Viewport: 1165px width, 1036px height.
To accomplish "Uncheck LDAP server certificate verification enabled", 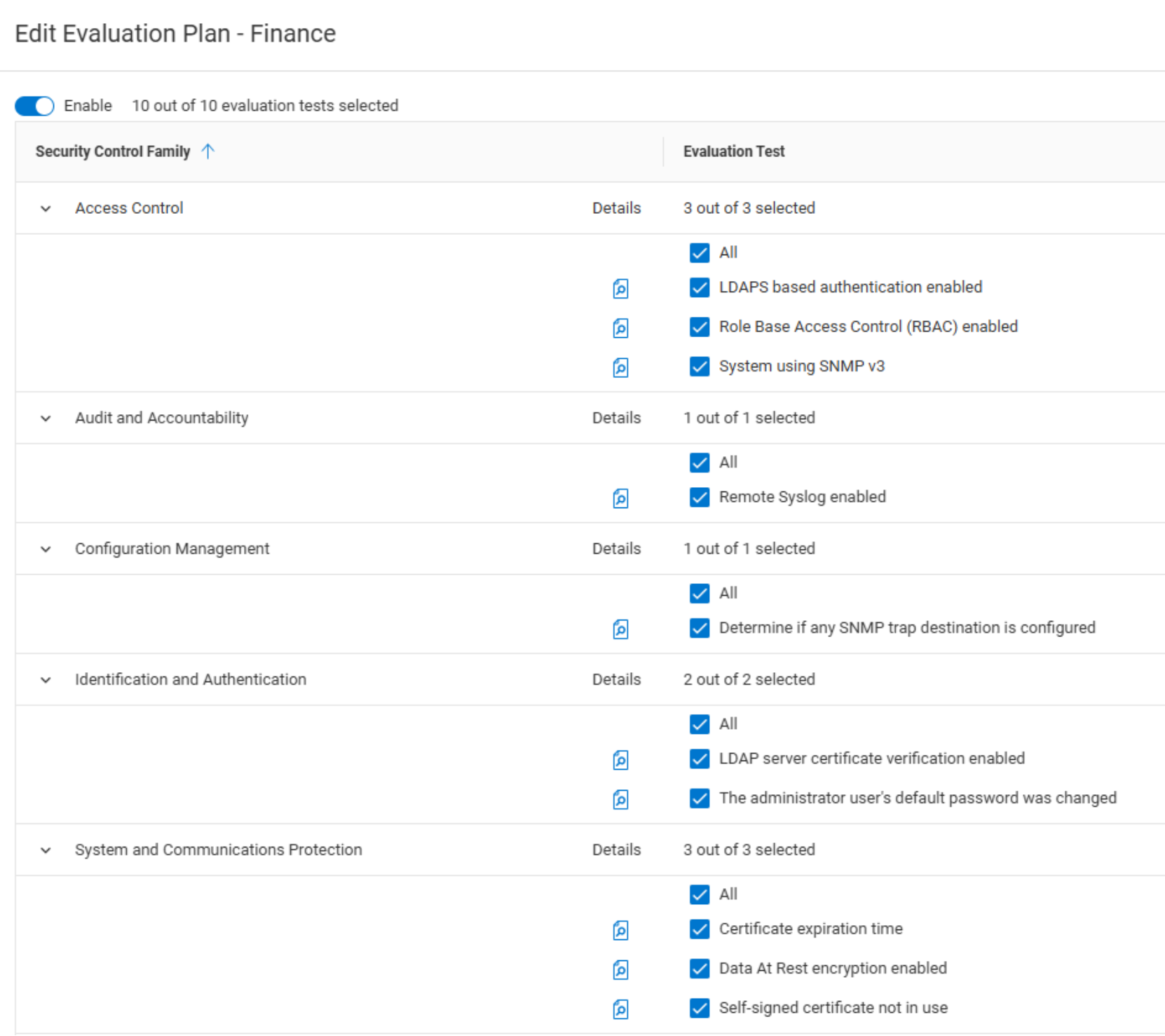I will click(x=700, y=758).
